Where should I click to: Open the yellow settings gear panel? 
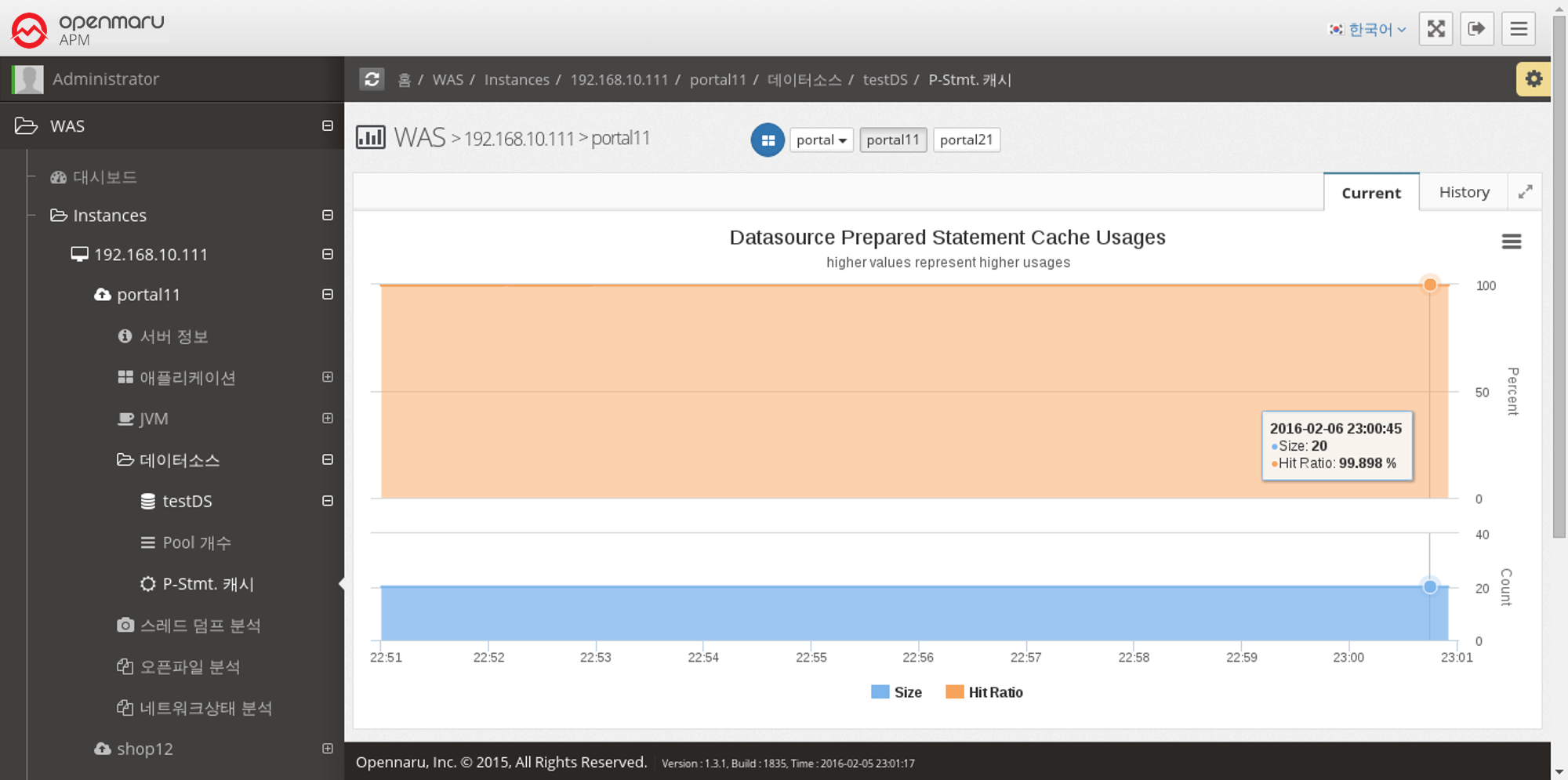(x=1533, y=79)
